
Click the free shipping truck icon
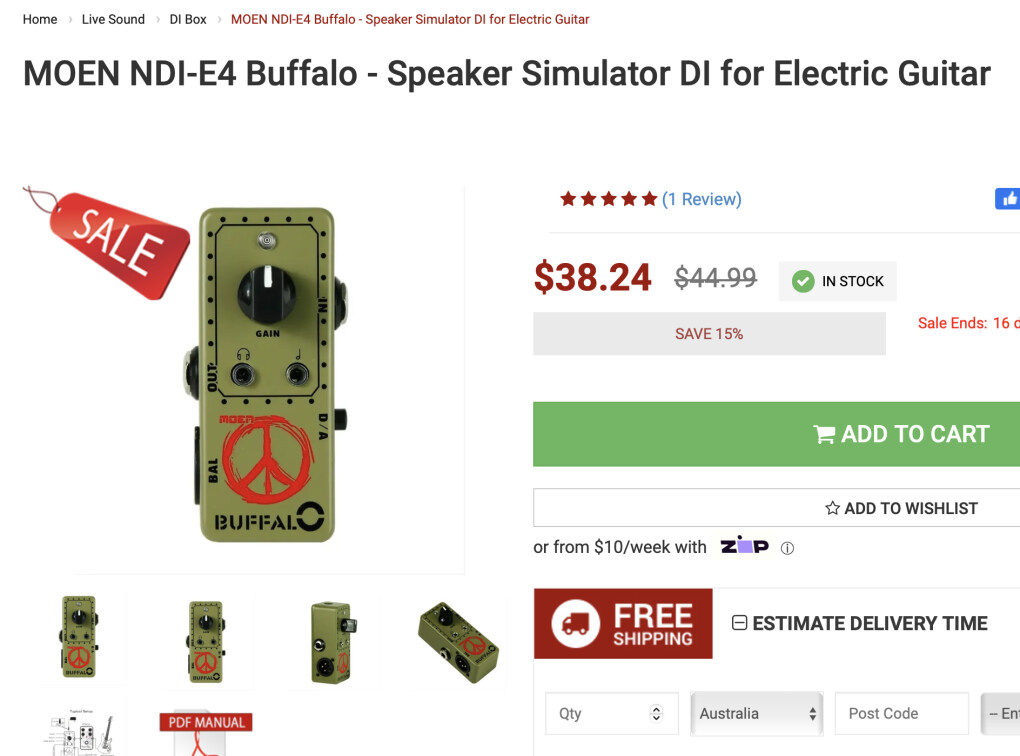(575, 623)
